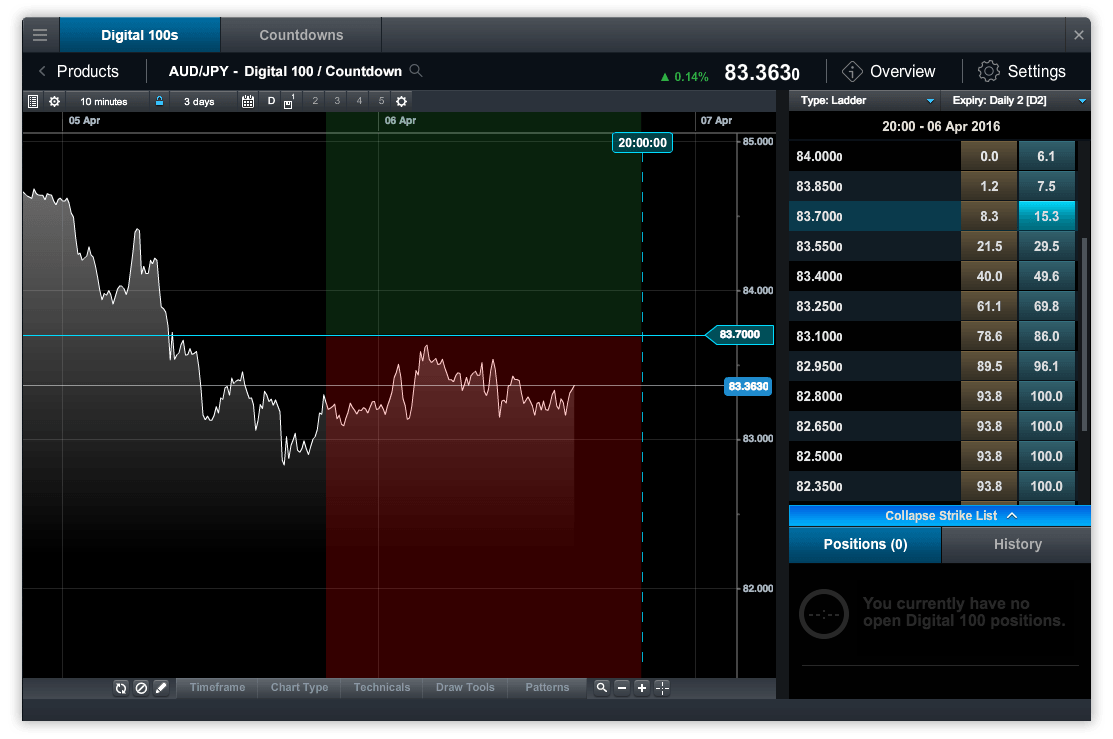Select the 83.7000 strike level marker
1113x739 pixels.
pos(740,334)
